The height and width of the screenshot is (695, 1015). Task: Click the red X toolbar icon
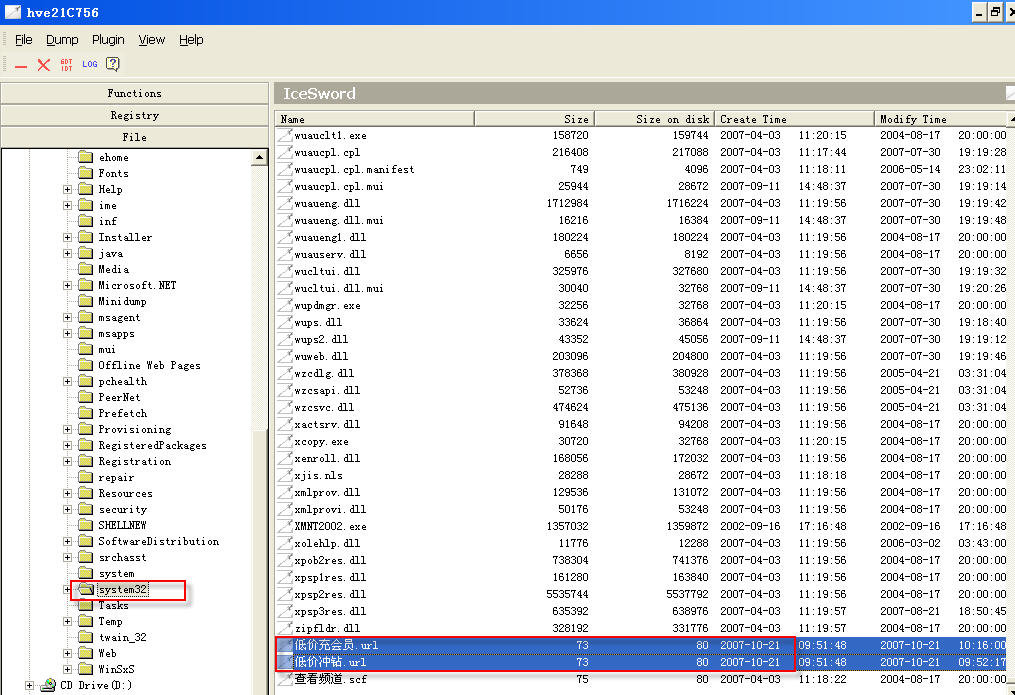pyautogui.click(x=44, y=65)
